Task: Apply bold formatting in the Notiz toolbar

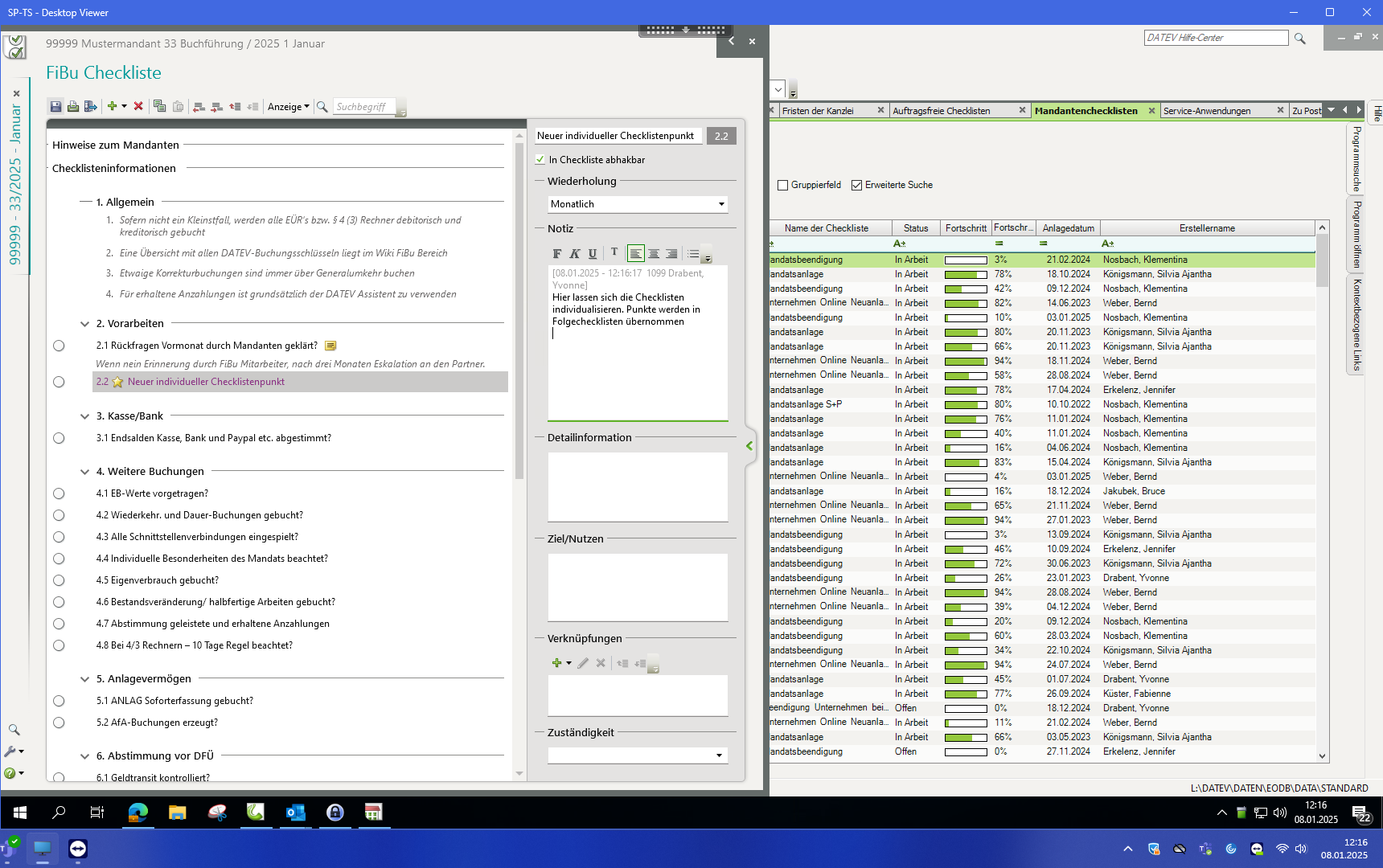Action: [x=556, y=254]
